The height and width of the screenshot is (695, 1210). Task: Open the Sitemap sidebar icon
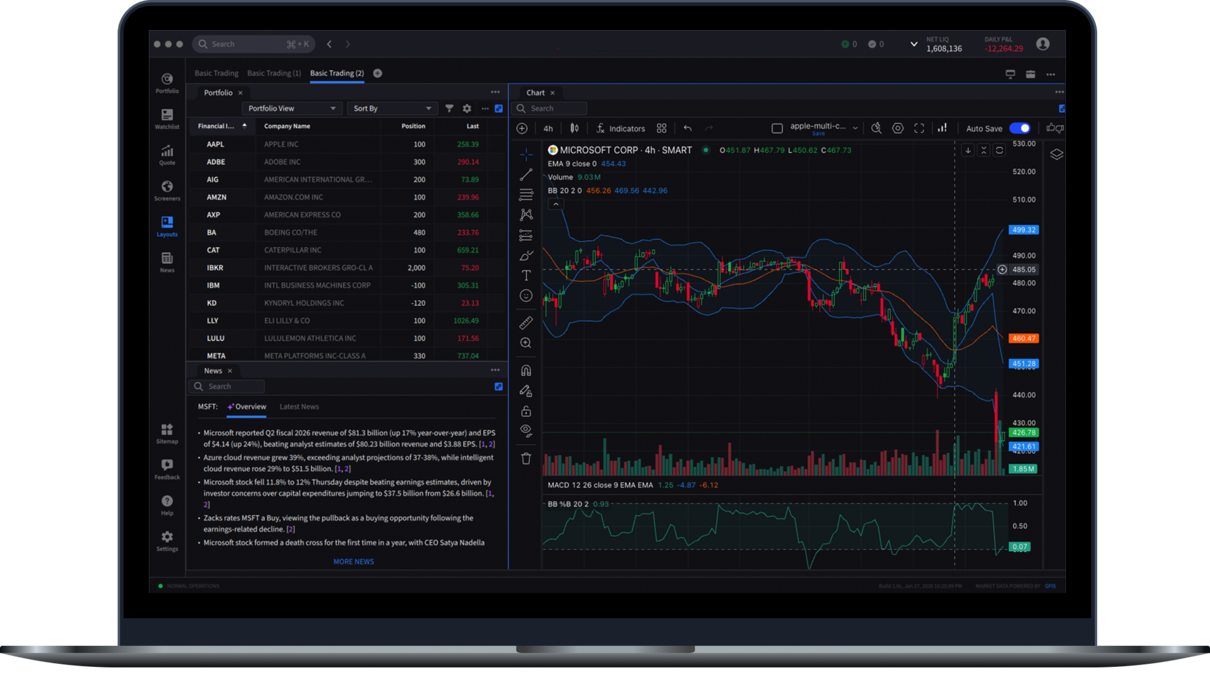(x=167, y=433)
